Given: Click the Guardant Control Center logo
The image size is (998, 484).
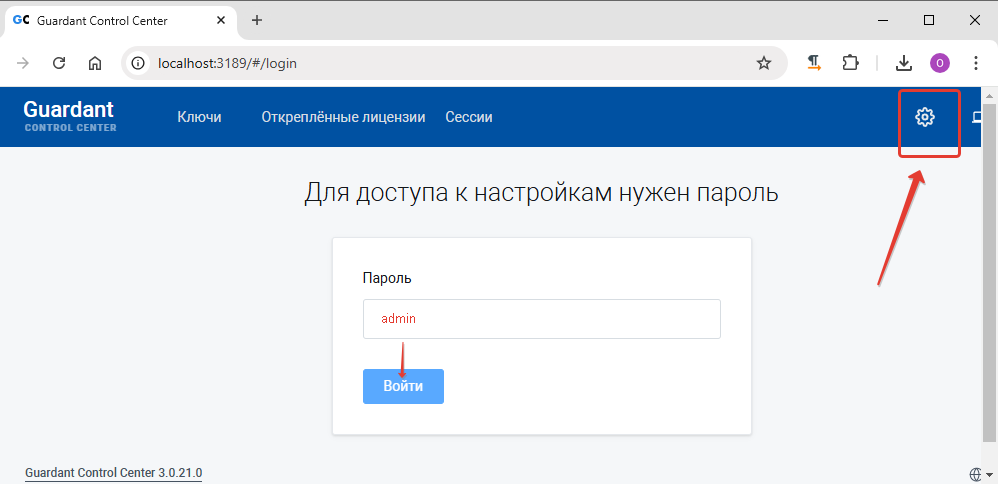Looking at the screenshot, I should point(70,116).
